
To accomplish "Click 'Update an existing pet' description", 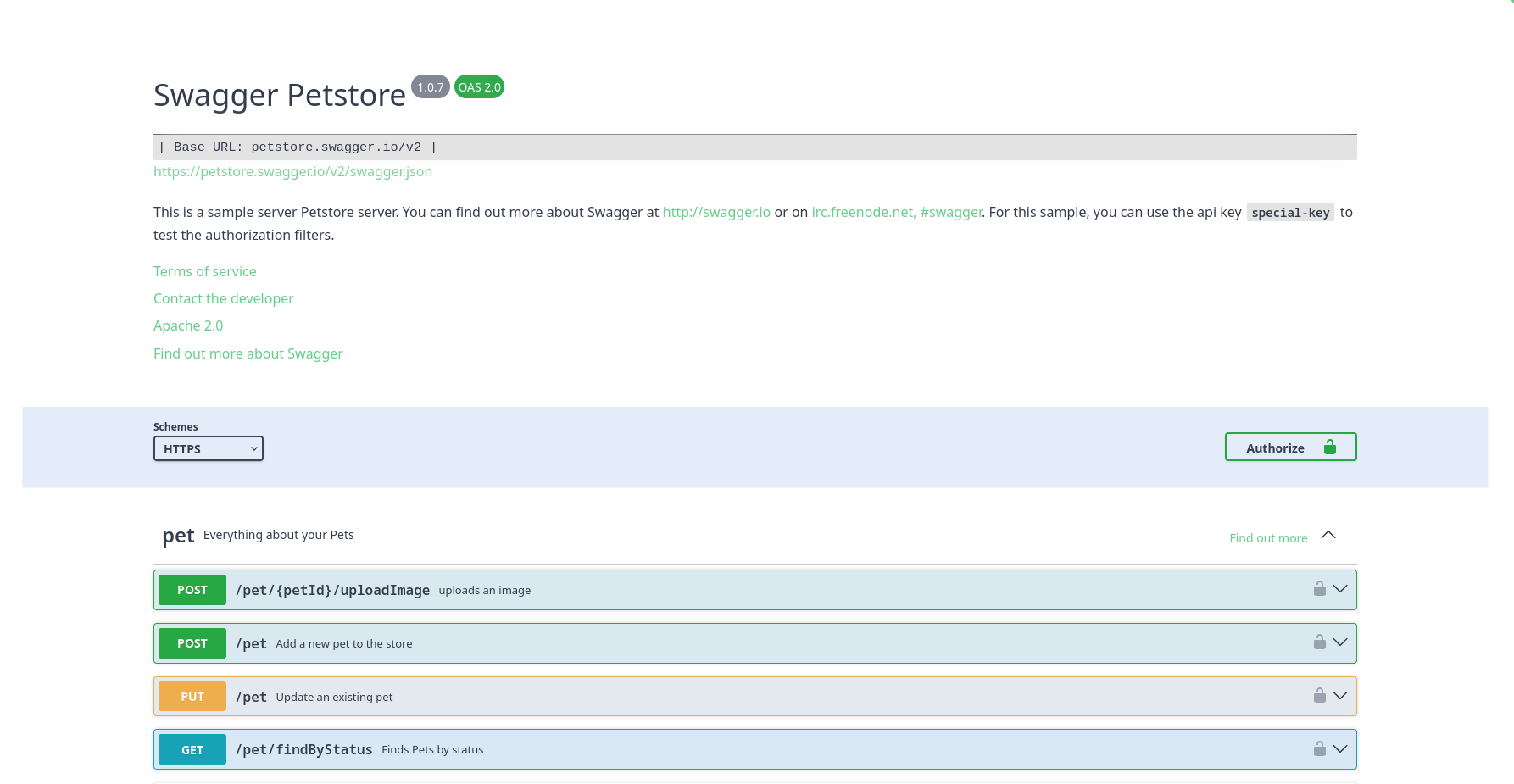I will point(334,697).
